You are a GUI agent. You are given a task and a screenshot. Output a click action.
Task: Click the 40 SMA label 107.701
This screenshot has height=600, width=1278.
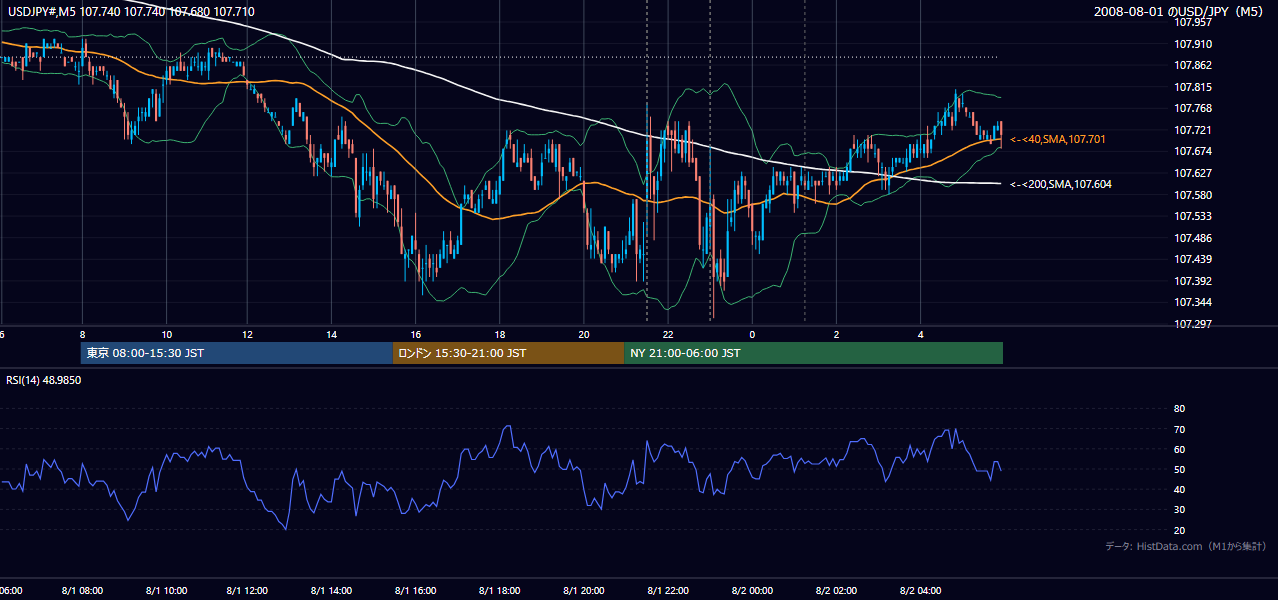pyautogui.click(x=1059, y=139)
